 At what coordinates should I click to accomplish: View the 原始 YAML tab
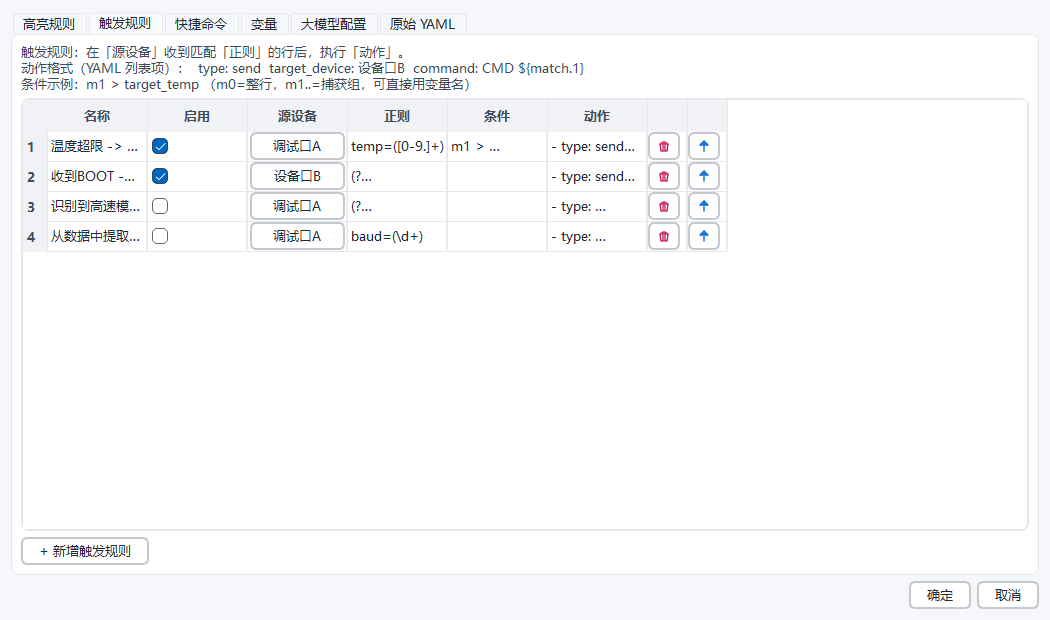pos(423,24)
